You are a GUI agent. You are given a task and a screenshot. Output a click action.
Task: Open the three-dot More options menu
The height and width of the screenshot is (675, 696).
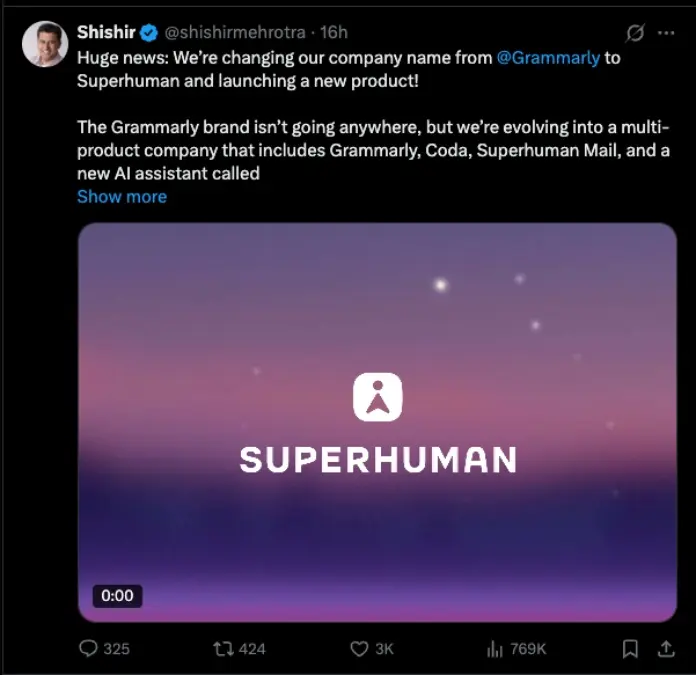tap(666, 33)
